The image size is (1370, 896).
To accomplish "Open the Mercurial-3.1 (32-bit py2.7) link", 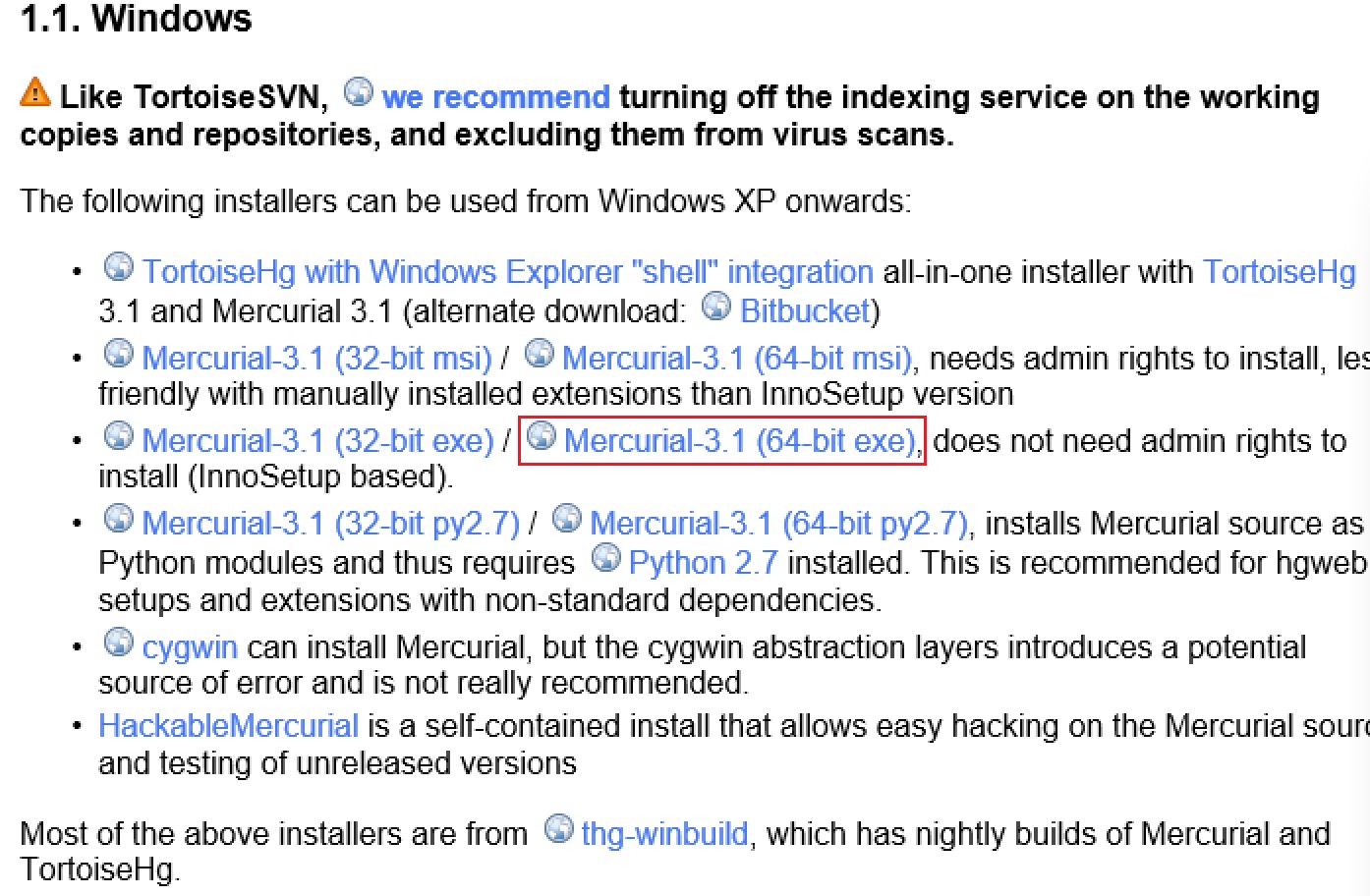I will click(330, 524).
